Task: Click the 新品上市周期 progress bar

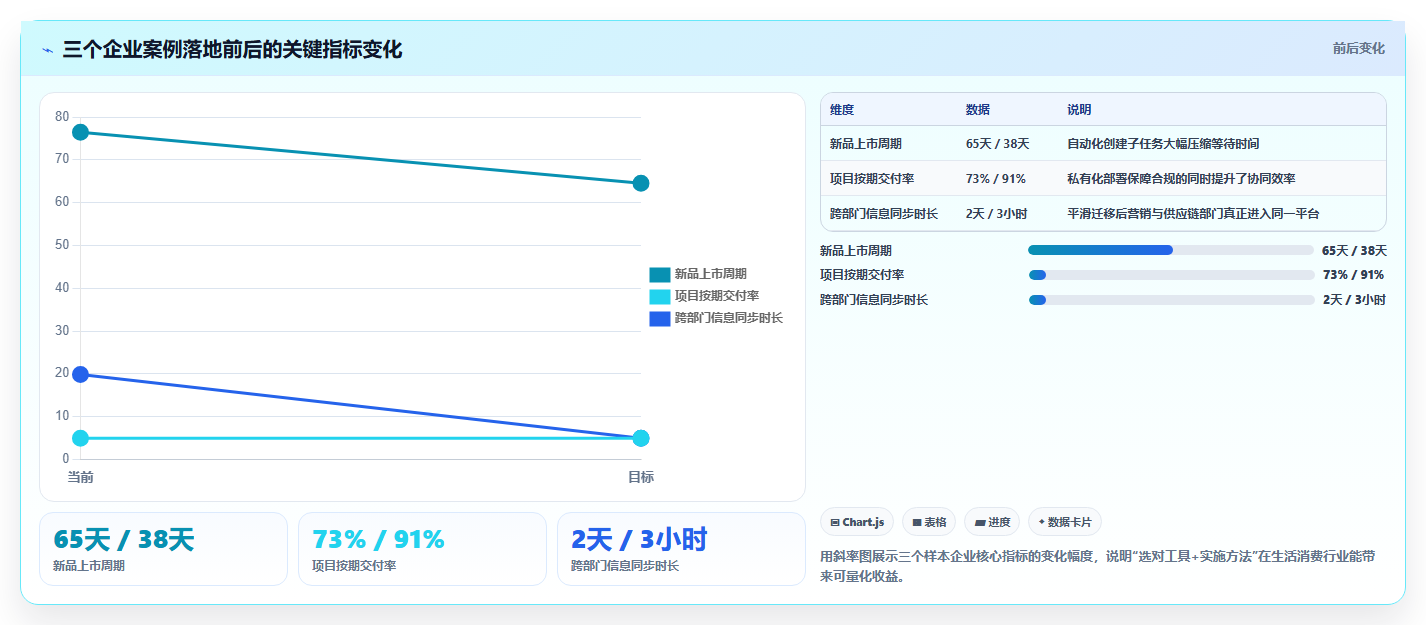Action: [x=1171, y=250]
